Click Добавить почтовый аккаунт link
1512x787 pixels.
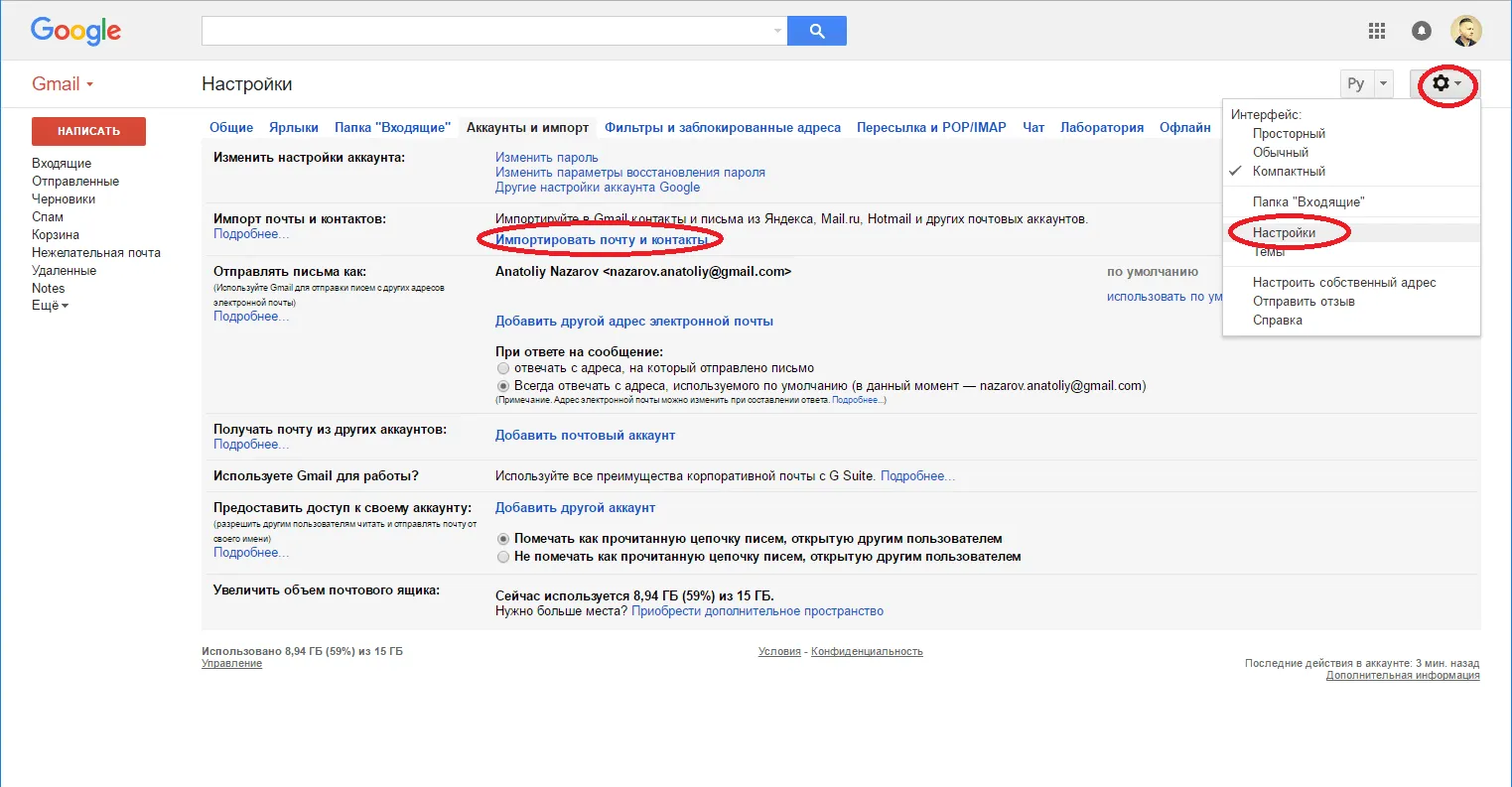click(x=585, y=435)
